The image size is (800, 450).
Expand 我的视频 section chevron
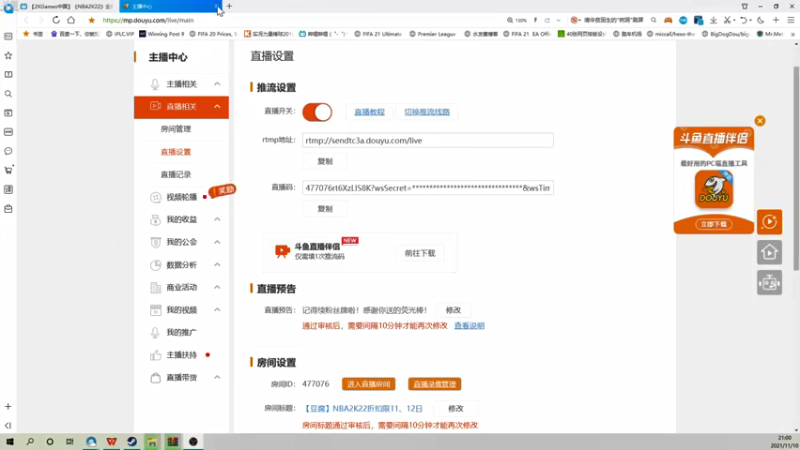point(217,310)
